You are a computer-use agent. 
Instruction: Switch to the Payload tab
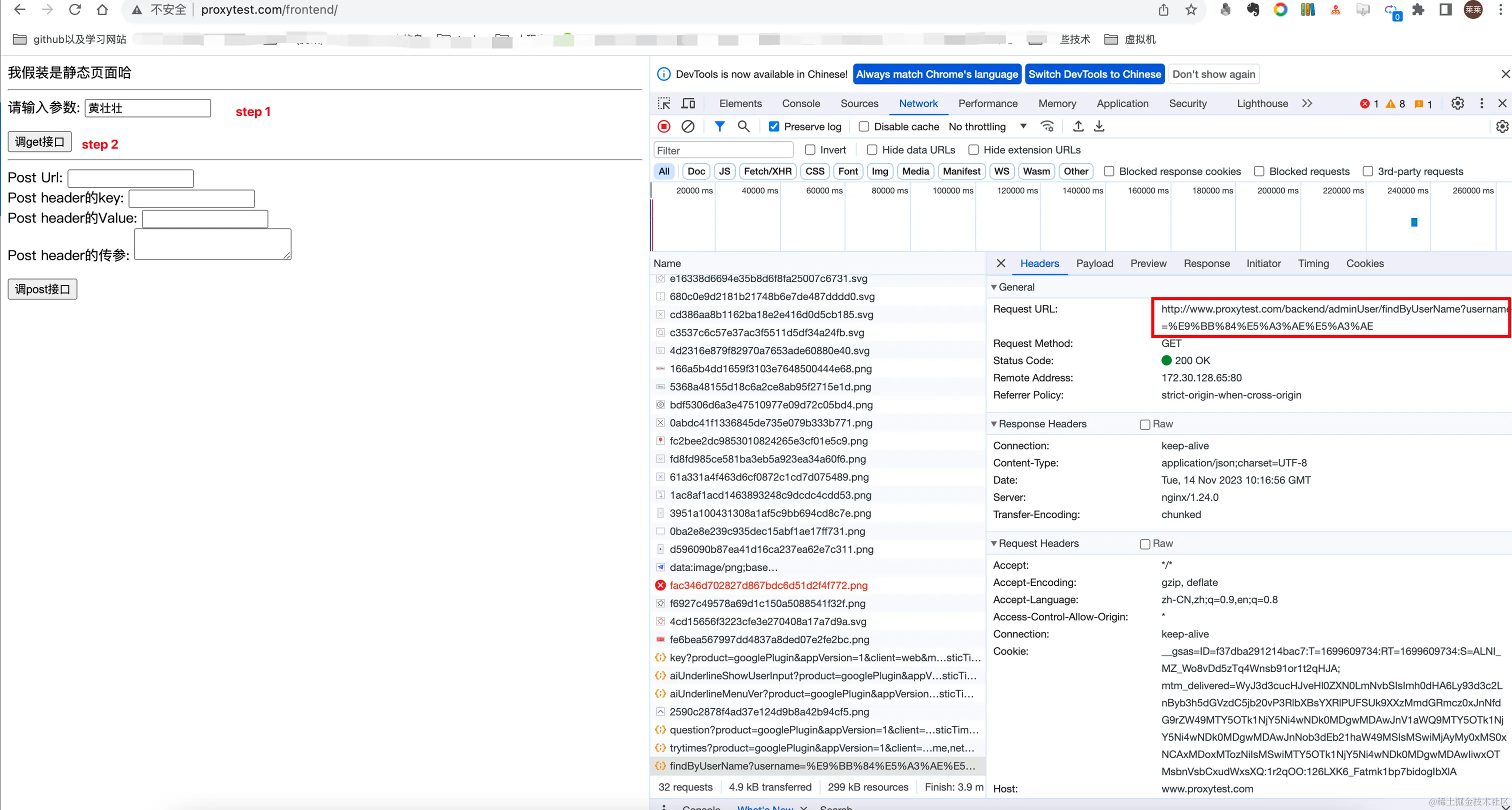point(1094,263)
